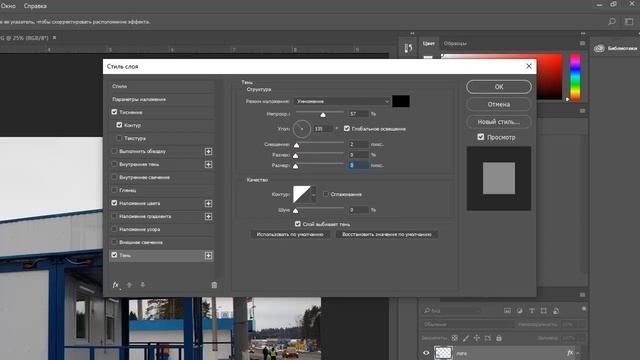Viewport: 640px width, 360px height.
Task: Hide the layer with the eye icon
Action: click(426, 353)
